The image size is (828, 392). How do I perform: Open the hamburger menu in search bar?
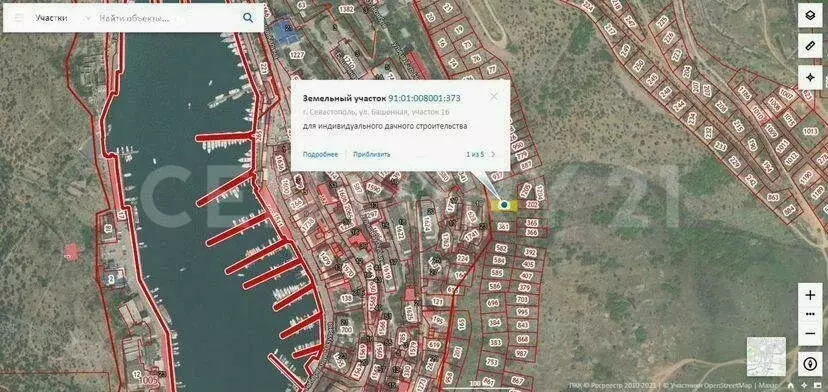tap(18, 18)
